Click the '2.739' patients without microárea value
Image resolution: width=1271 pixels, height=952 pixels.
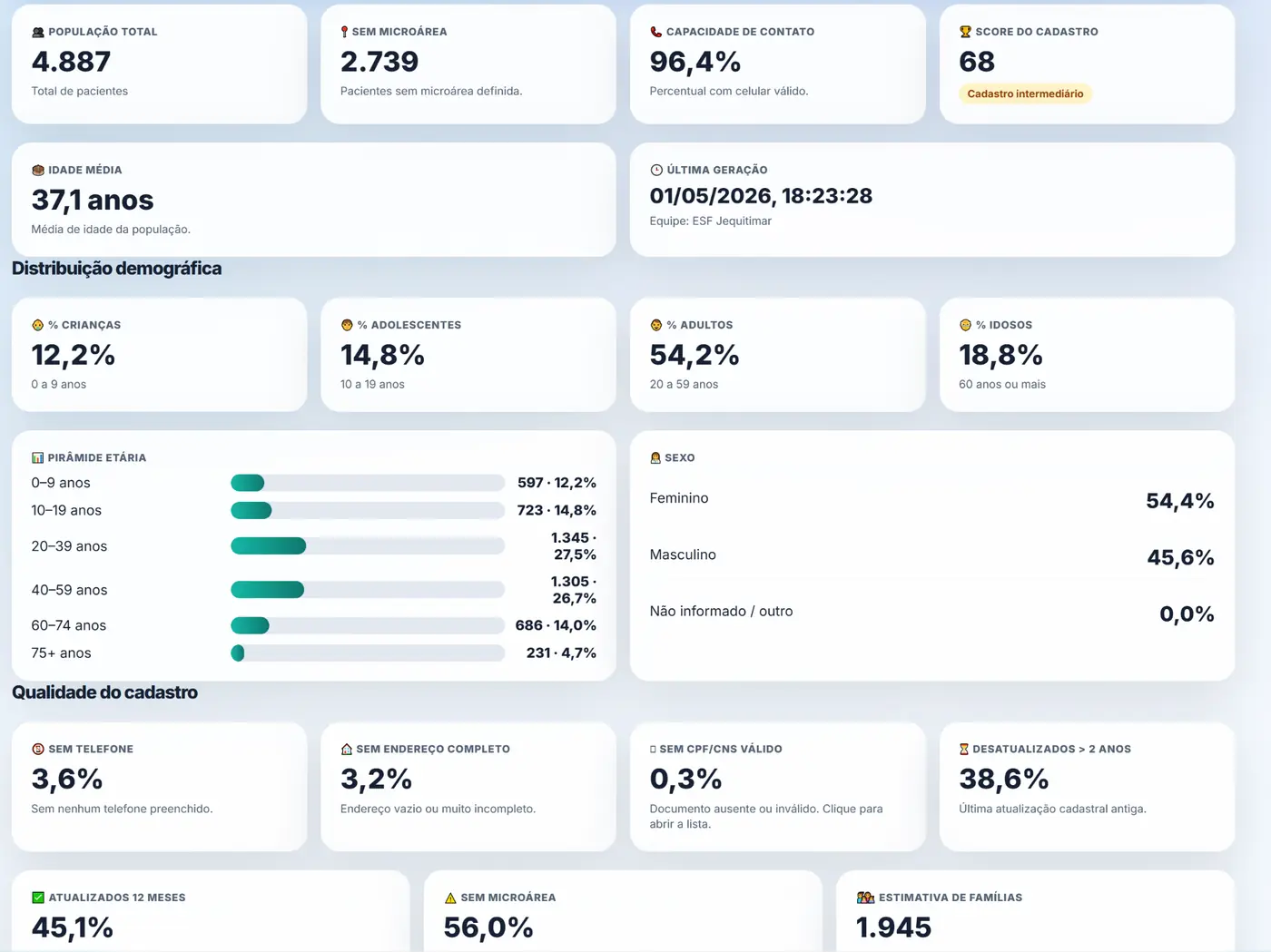tap(379, 62)
